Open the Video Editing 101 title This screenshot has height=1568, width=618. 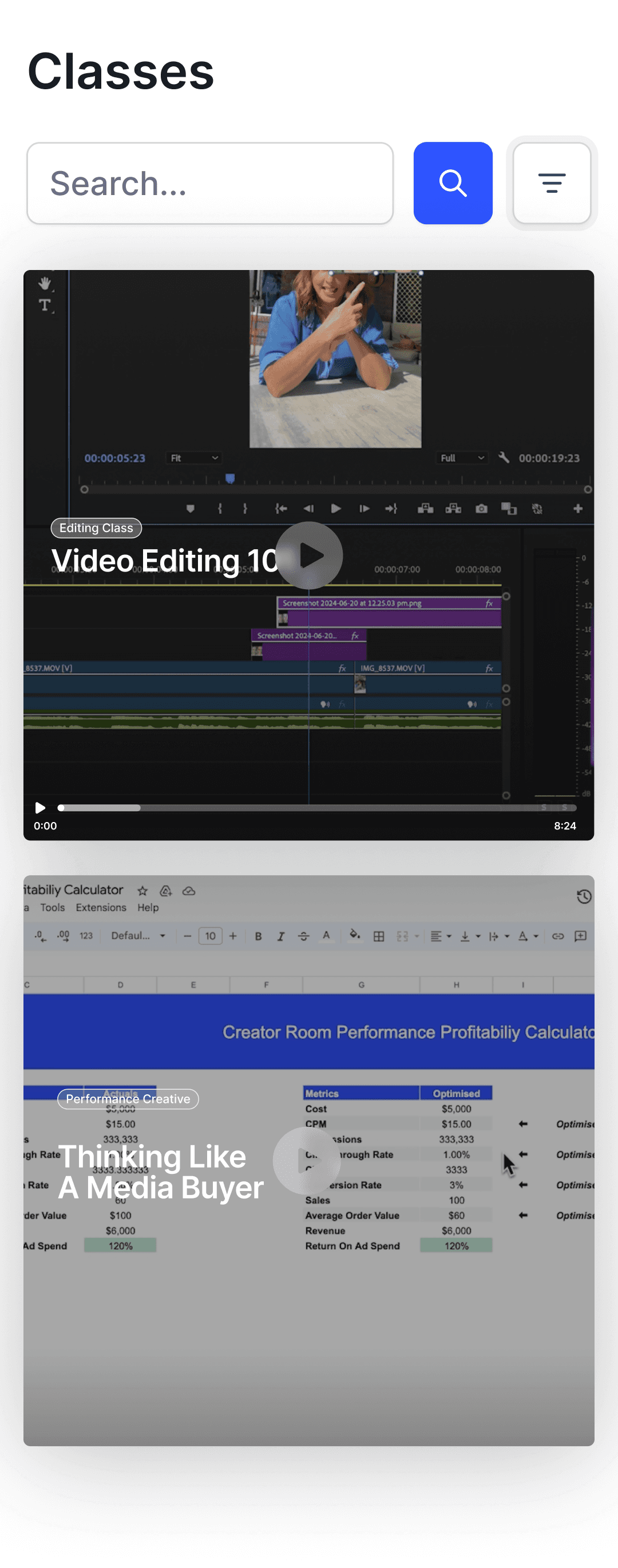tap(164, 560)
